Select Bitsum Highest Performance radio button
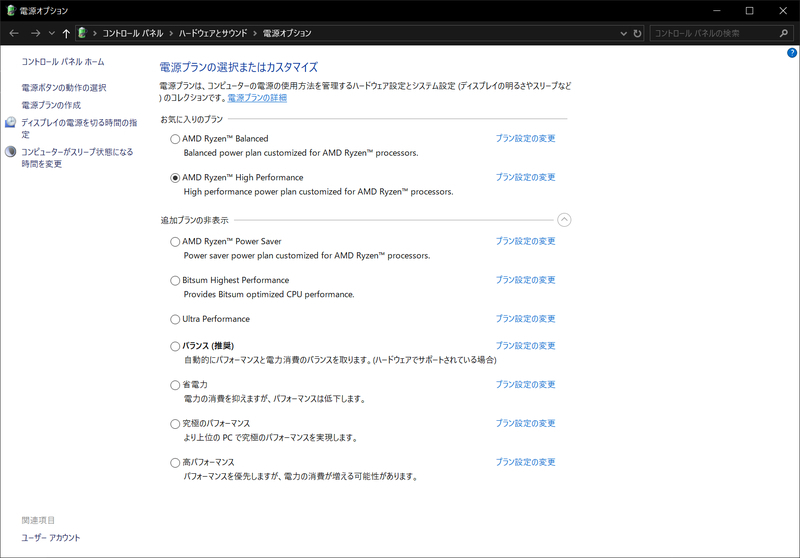The width and height of the screenshot is (800, 558). pos(175,281)
